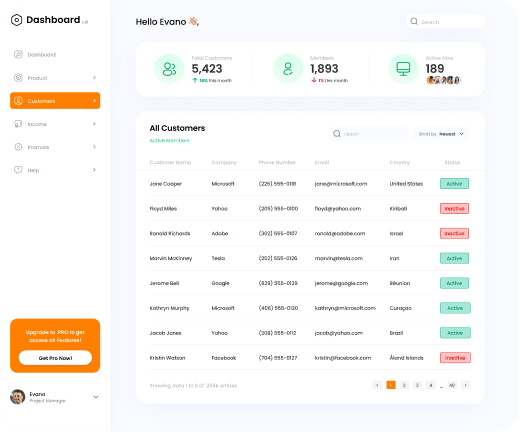Open the Help menu item
The image size is (520, 432).
(x=55, y=170)
